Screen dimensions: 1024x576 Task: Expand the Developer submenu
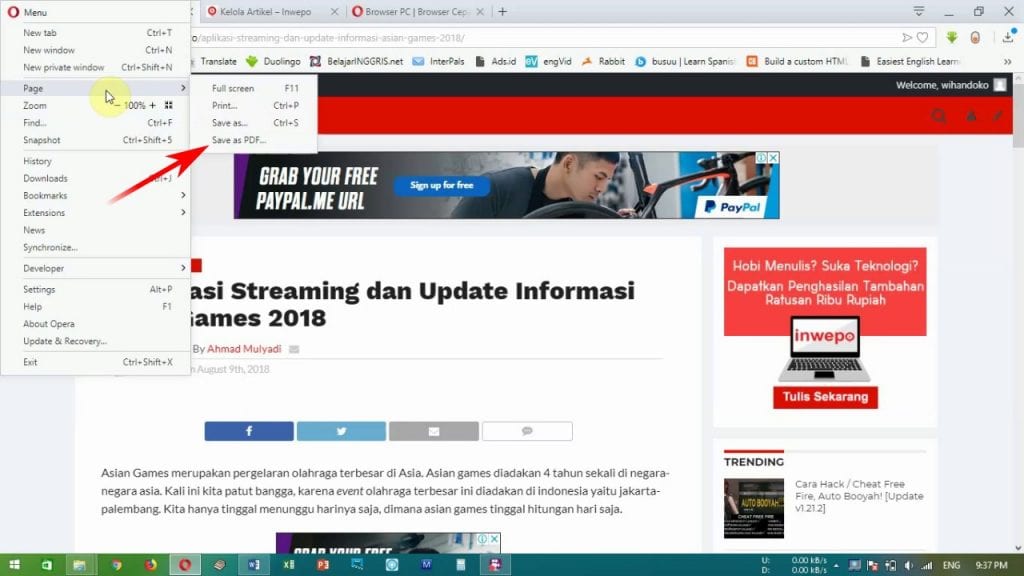[x=100, y=268]
